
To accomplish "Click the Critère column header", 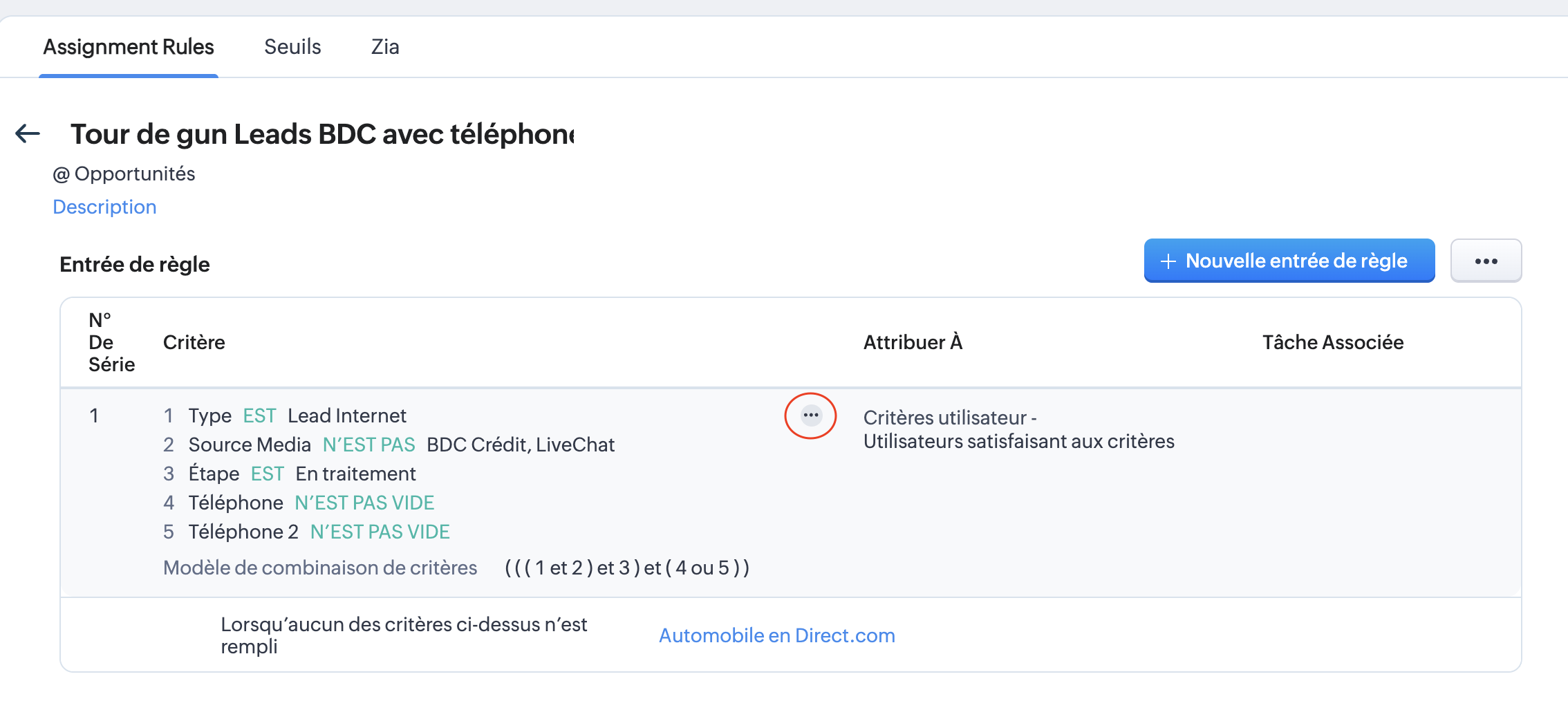I will (x=194, y=342).
